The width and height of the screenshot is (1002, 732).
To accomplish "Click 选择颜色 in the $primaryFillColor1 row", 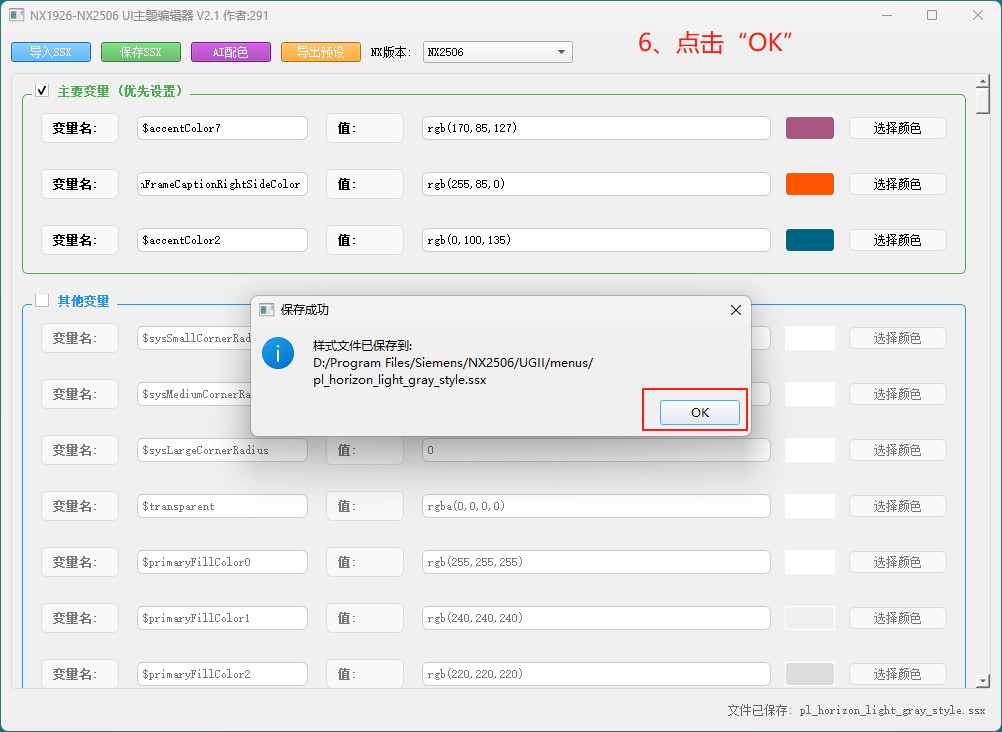I will [897, 618].
